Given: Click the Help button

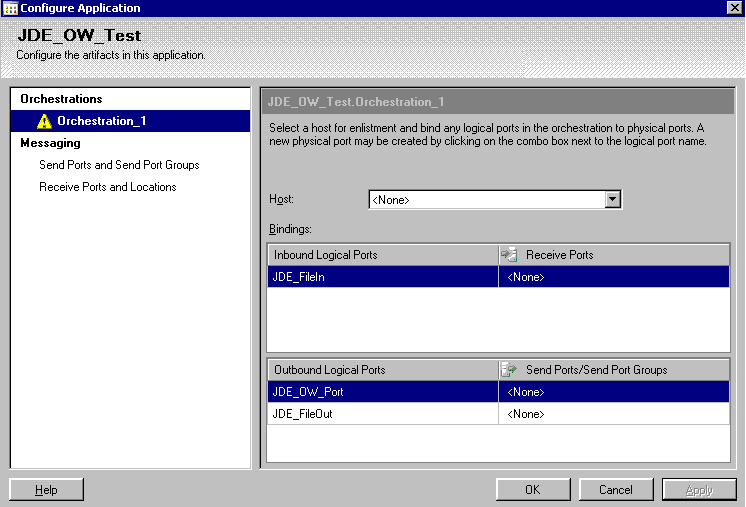Looking at the screenshot, I should point(46,489).
